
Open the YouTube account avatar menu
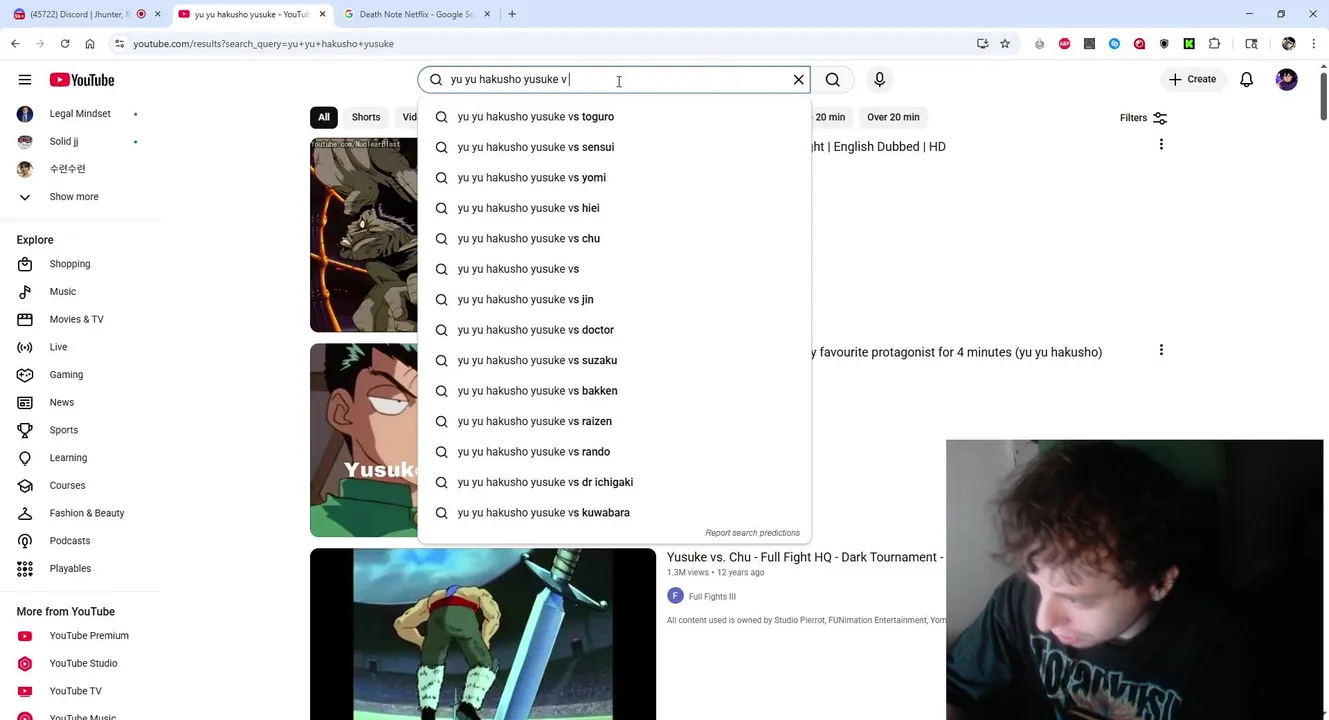click(1286, 79)
